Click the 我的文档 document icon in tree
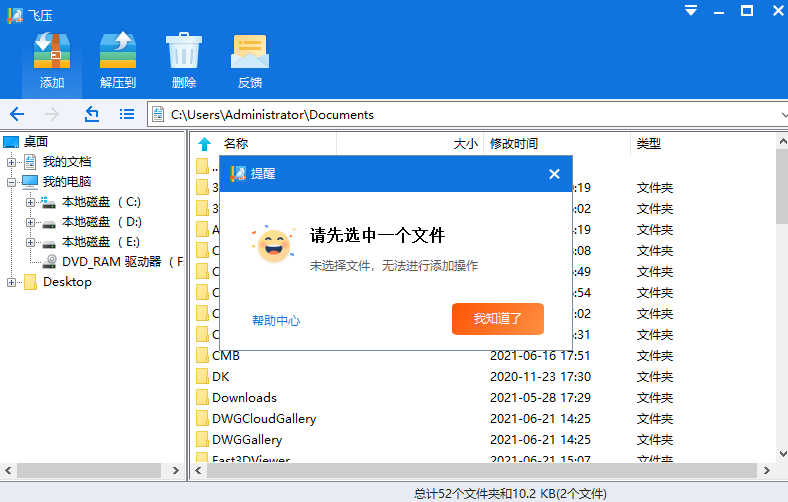The image size is (788, 502). (30, 162)
